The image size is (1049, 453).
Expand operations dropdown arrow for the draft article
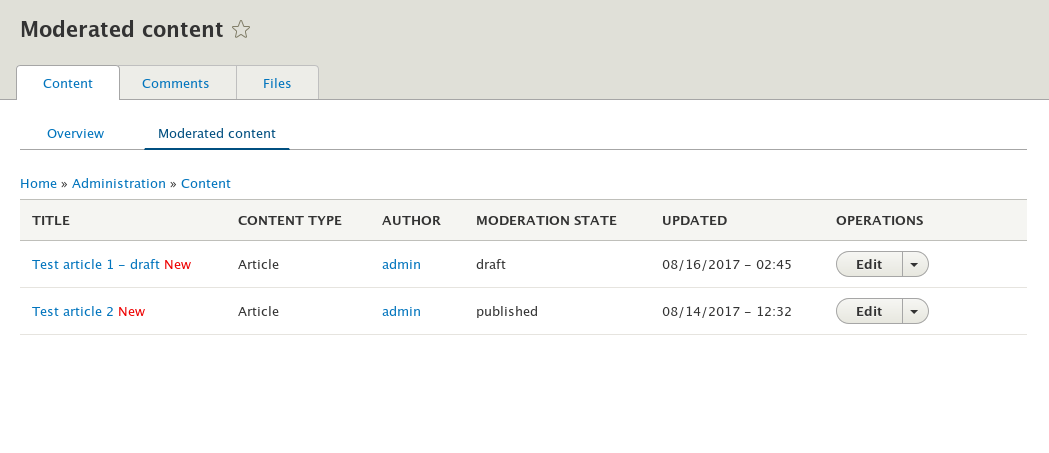coord(915,264)
